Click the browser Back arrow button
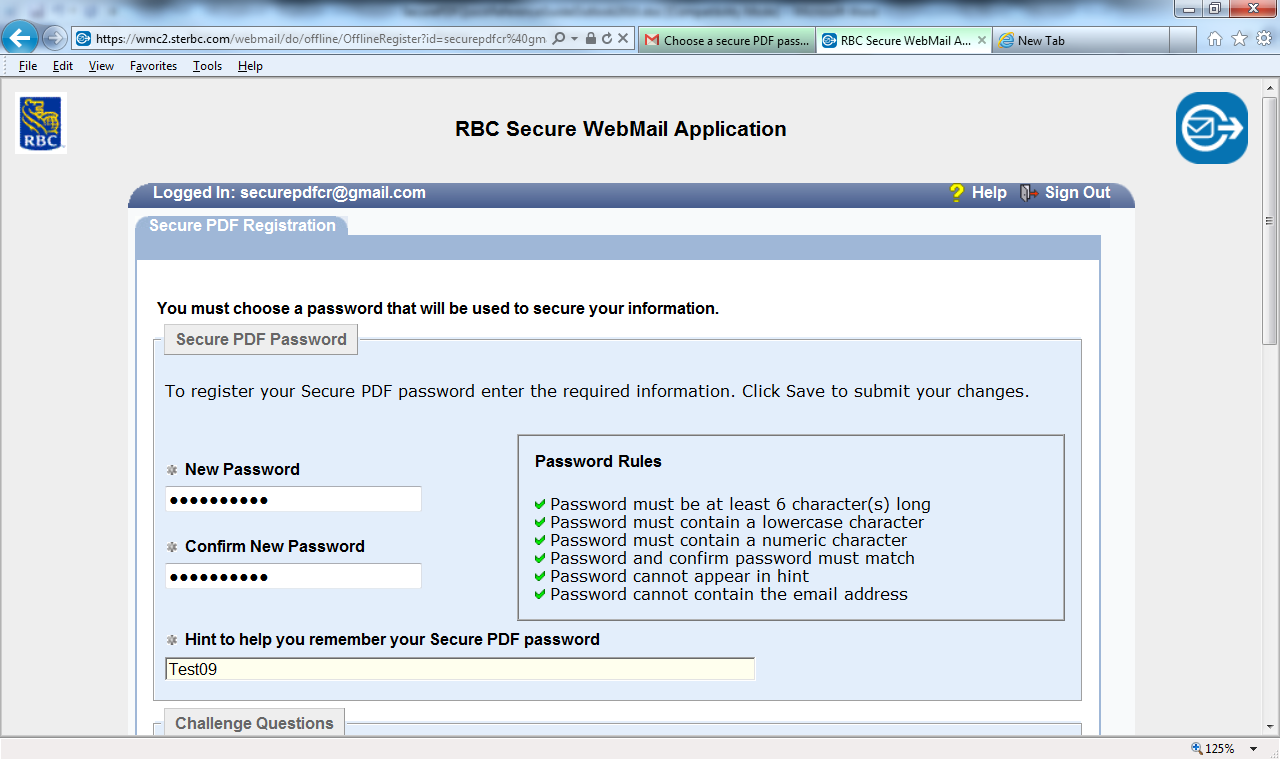The height and width of the screenshot is (760, 1280). click(x=20, y=39)
